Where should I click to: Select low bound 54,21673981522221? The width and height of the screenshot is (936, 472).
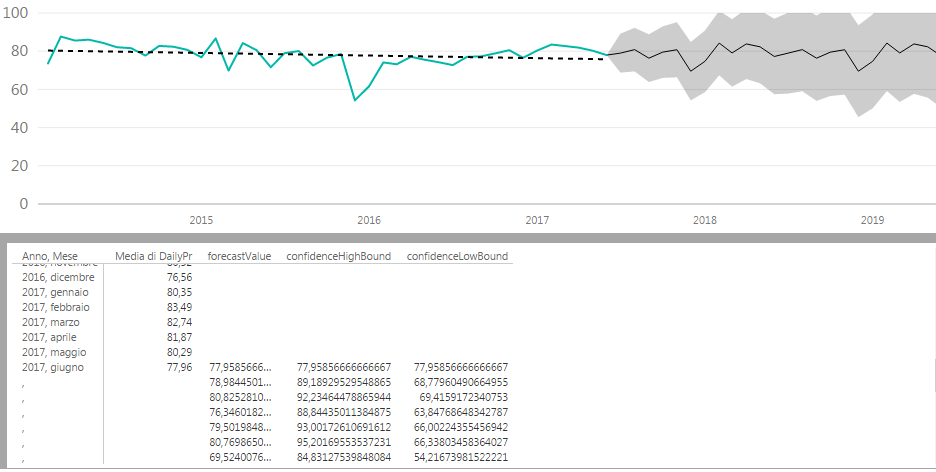461,457
